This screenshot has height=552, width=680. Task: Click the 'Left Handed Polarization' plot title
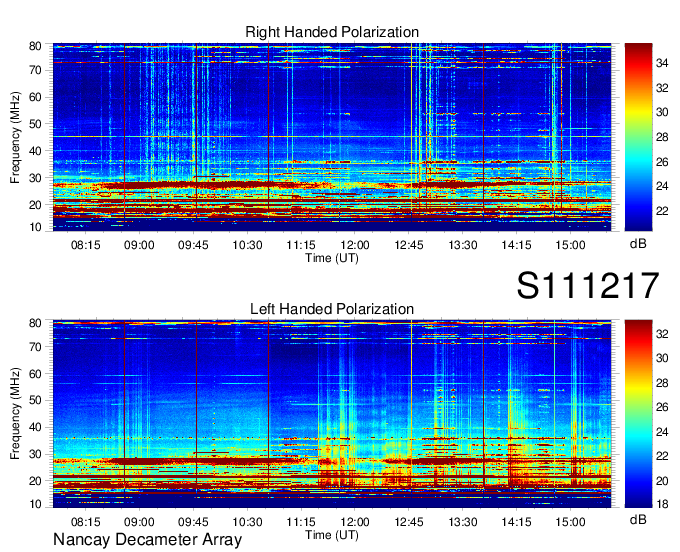click(x=332, y=309)
